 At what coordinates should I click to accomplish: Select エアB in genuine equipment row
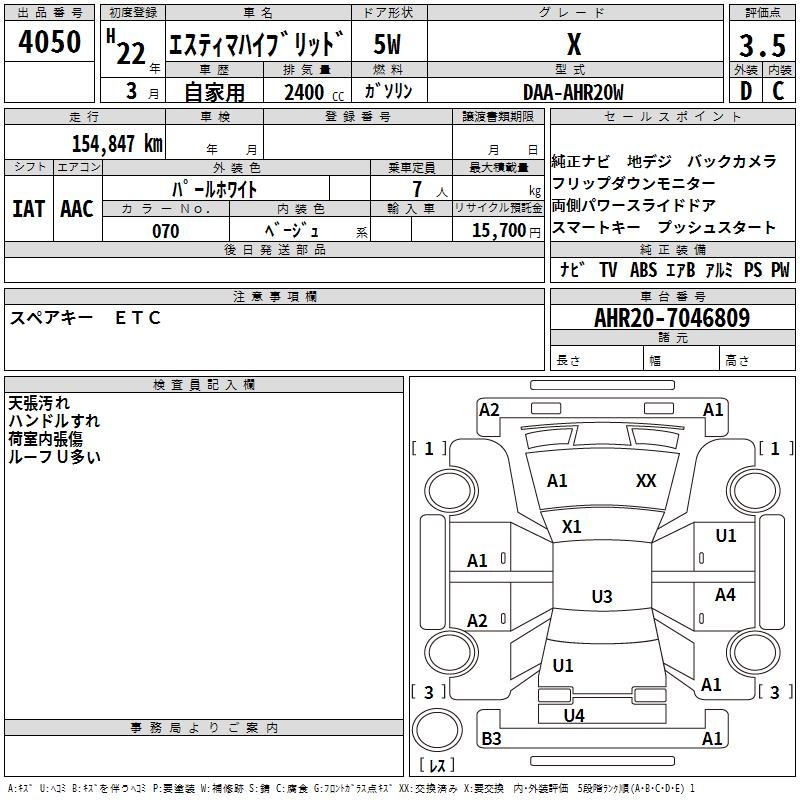click(x=681, y=269)
